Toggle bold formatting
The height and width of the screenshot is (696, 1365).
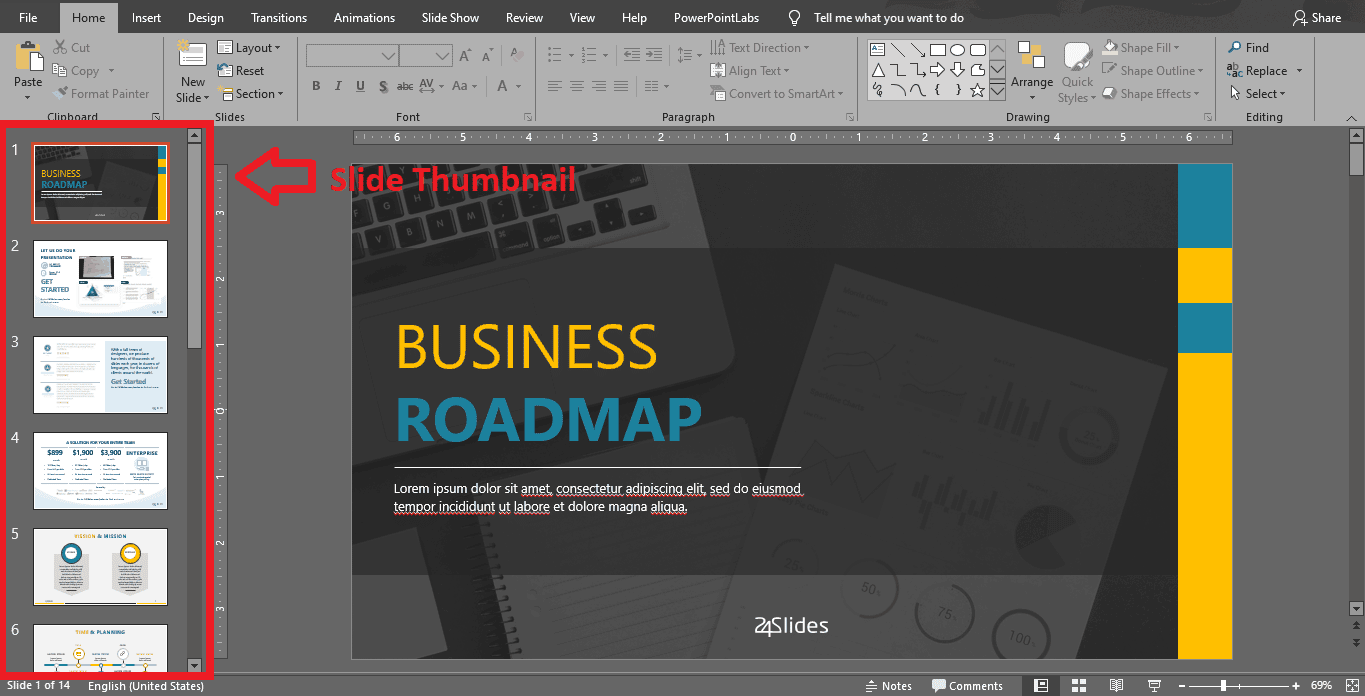pos(316,86)
